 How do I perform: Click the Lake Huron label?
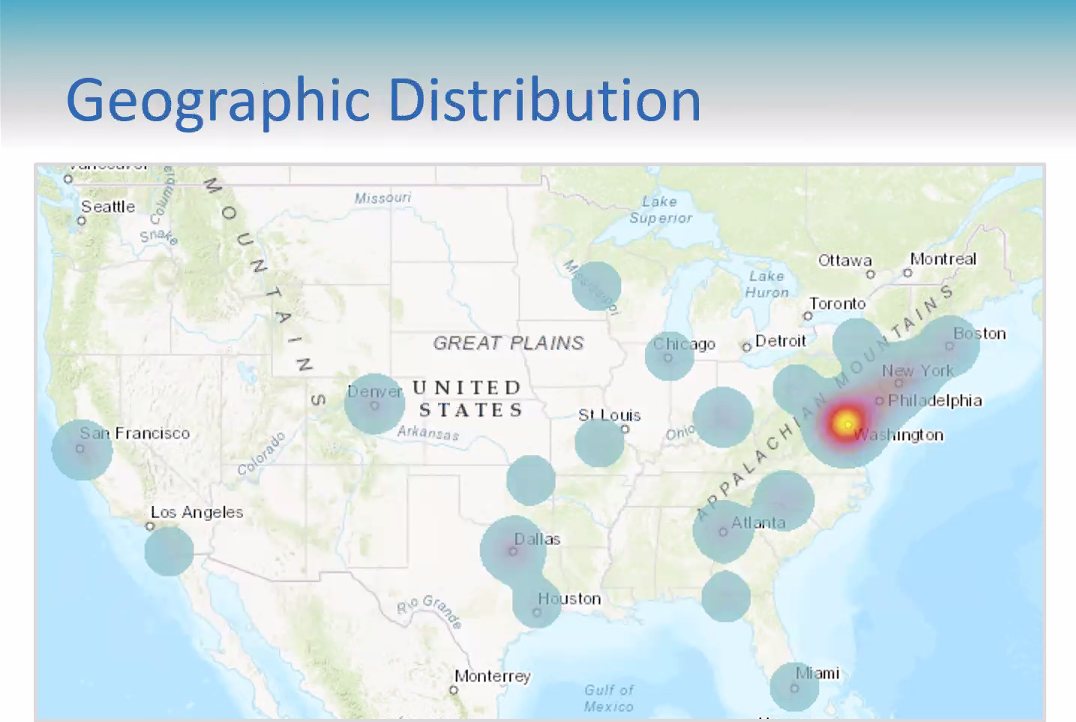tap(767, 284)
